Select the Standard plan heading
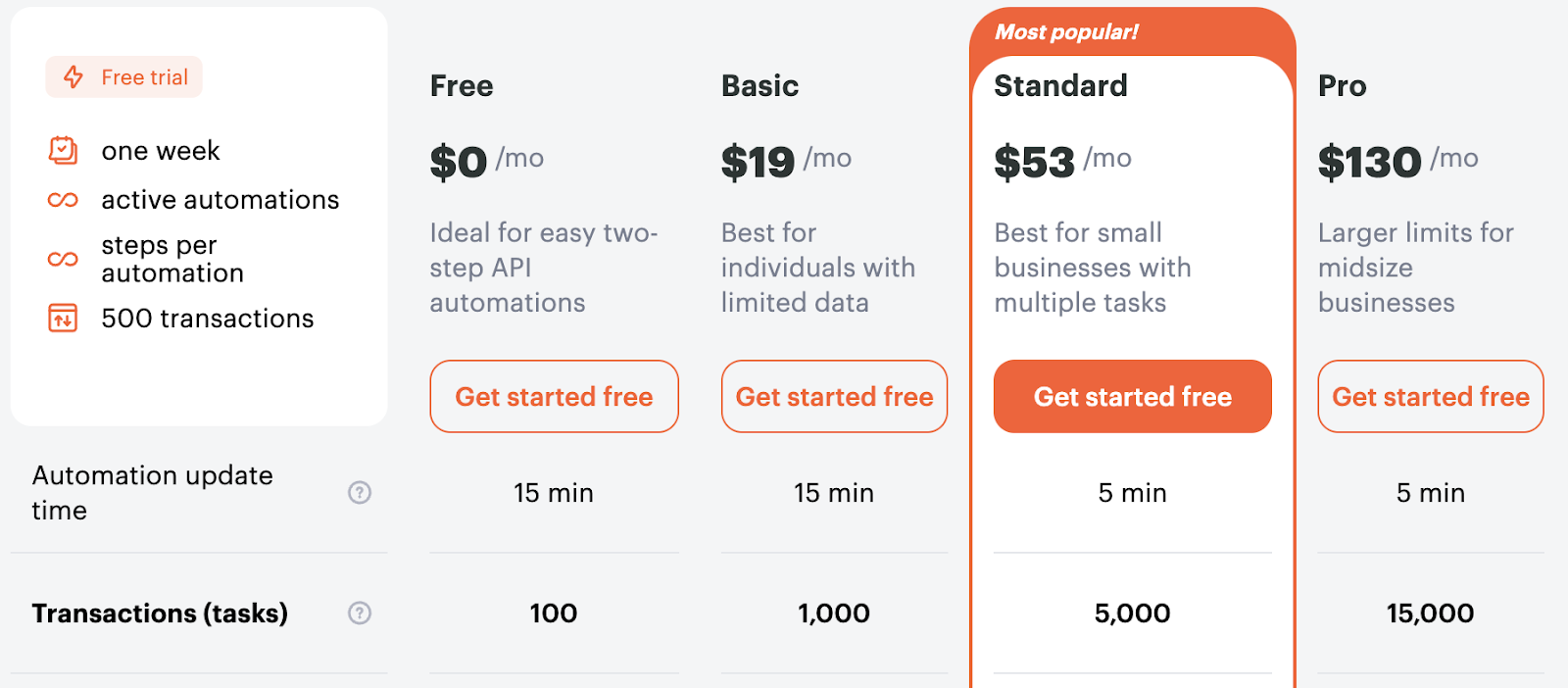Image resolution: width=1568 pixels, height=688 pixels. pos(1061,86)
